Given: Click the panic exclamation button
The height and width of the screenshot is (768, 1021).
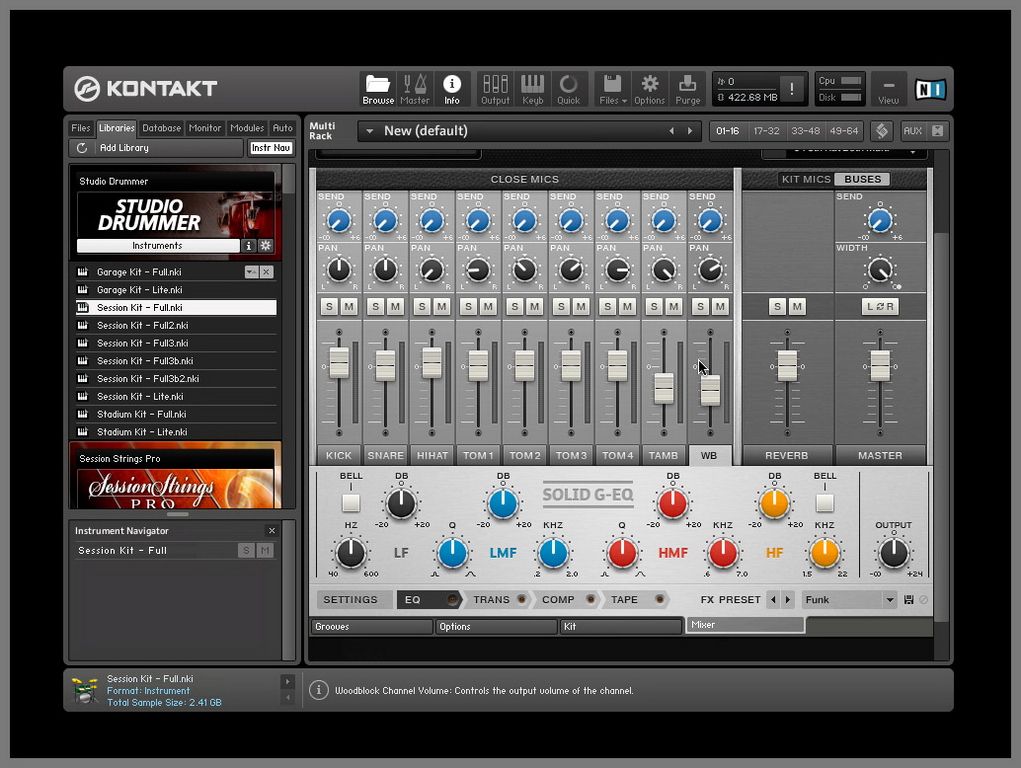Looking at the screenshot, I should coord(792,89).
